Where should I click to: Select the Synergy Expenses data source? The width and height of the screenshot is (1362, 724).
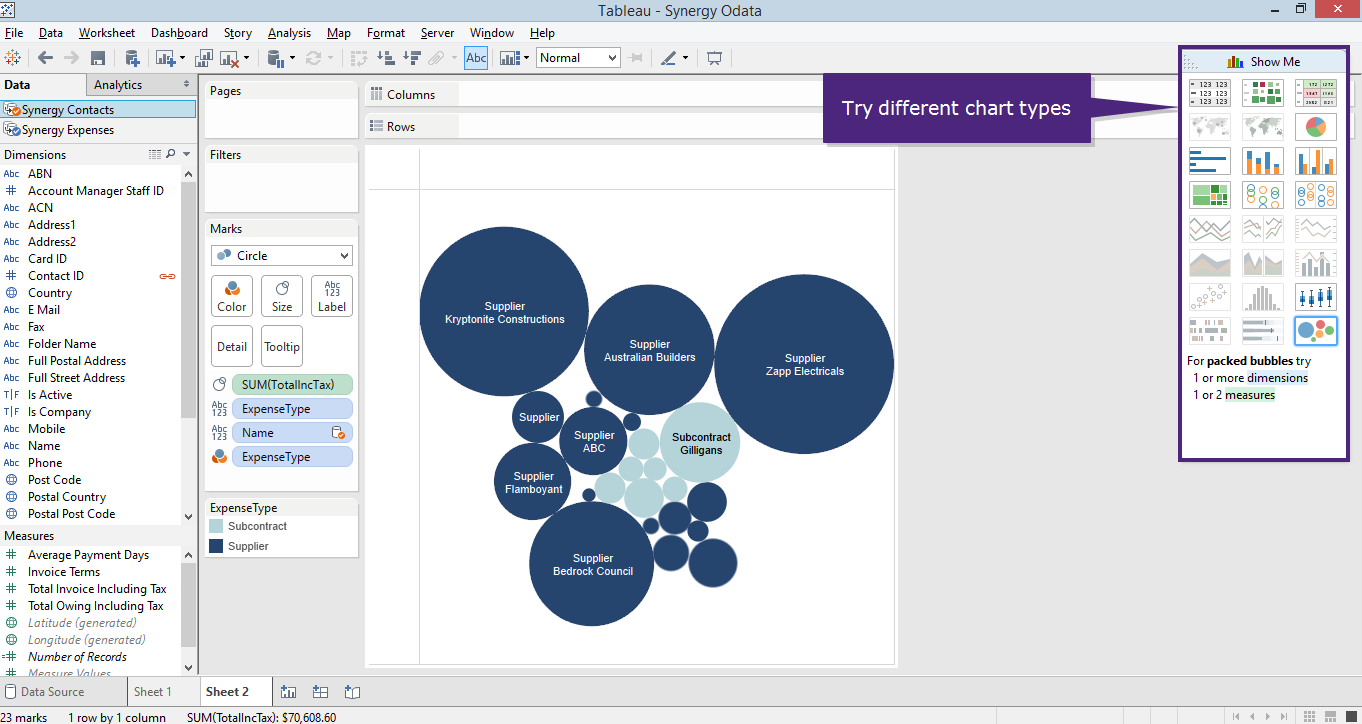(98, 130)
